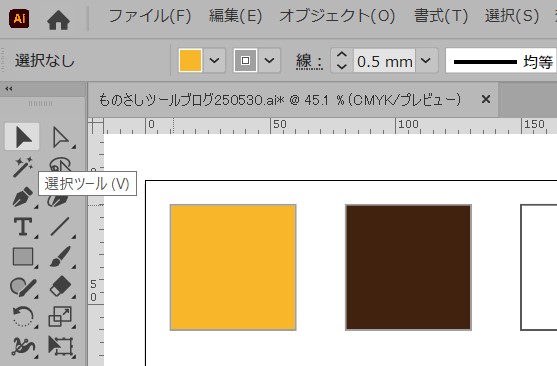
Task: Collapse the toolbar with double-arrow icon
Action: click(9, 89)
